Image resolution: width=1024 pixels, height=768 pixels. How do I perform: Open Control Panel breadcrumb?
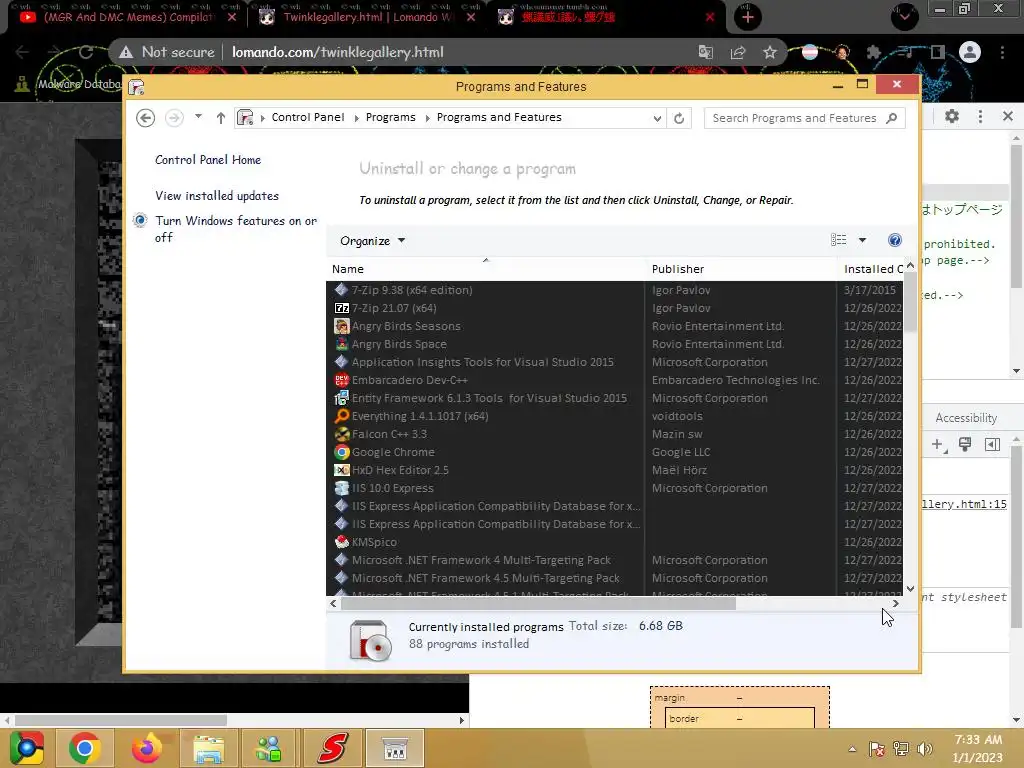point(308,117)
